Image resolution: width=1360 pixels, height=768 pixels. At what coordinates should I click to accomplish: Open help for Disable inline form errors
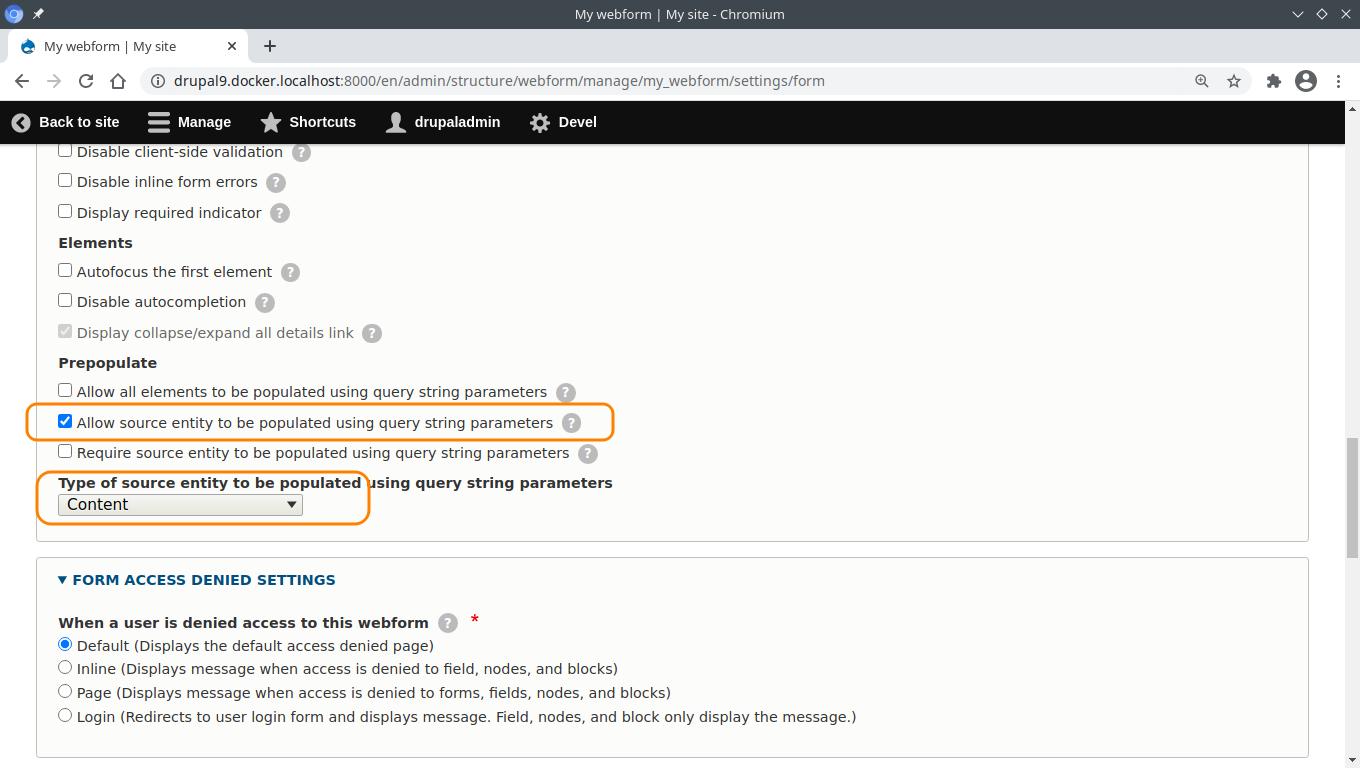pos(276,183)
